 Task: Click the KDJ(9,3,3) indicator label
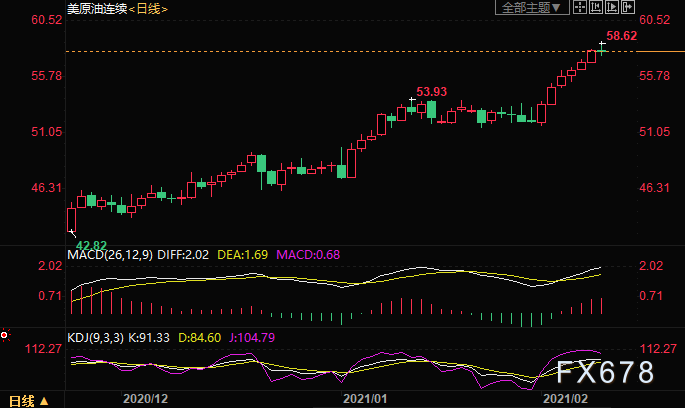tap(96, 338)
